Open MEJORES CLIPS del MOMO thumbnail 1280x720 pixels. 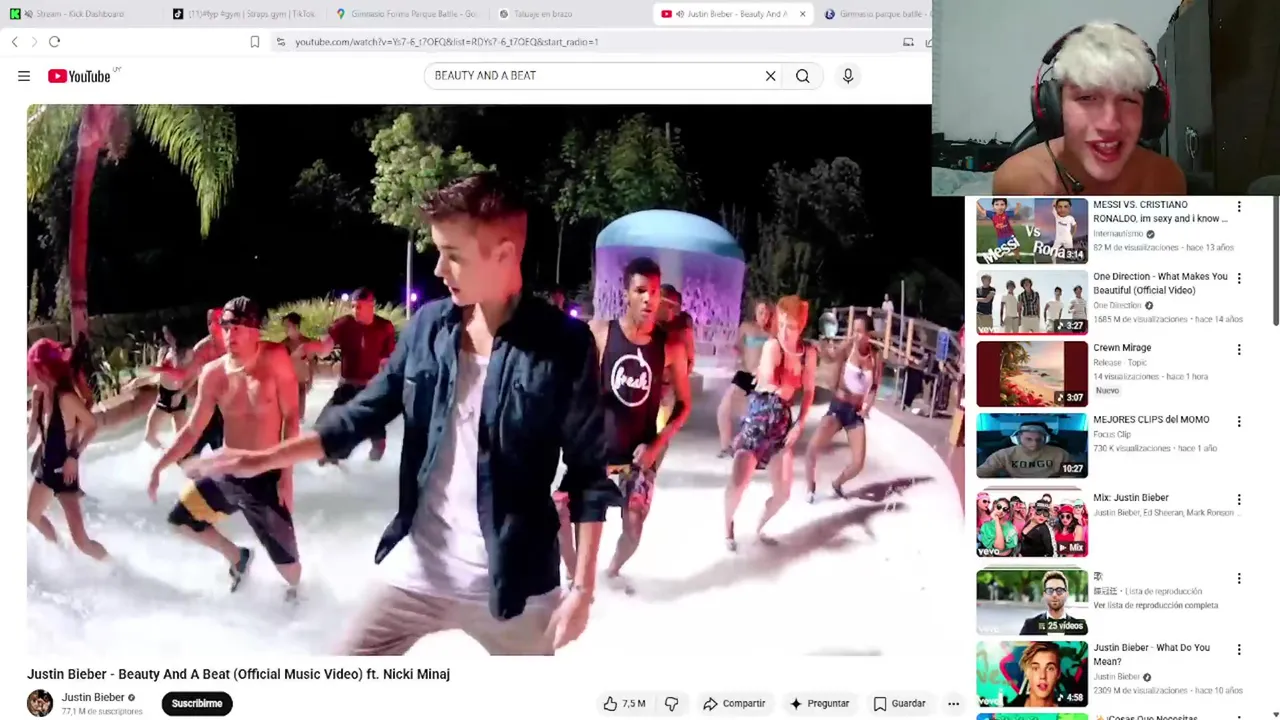[1032, 446]
